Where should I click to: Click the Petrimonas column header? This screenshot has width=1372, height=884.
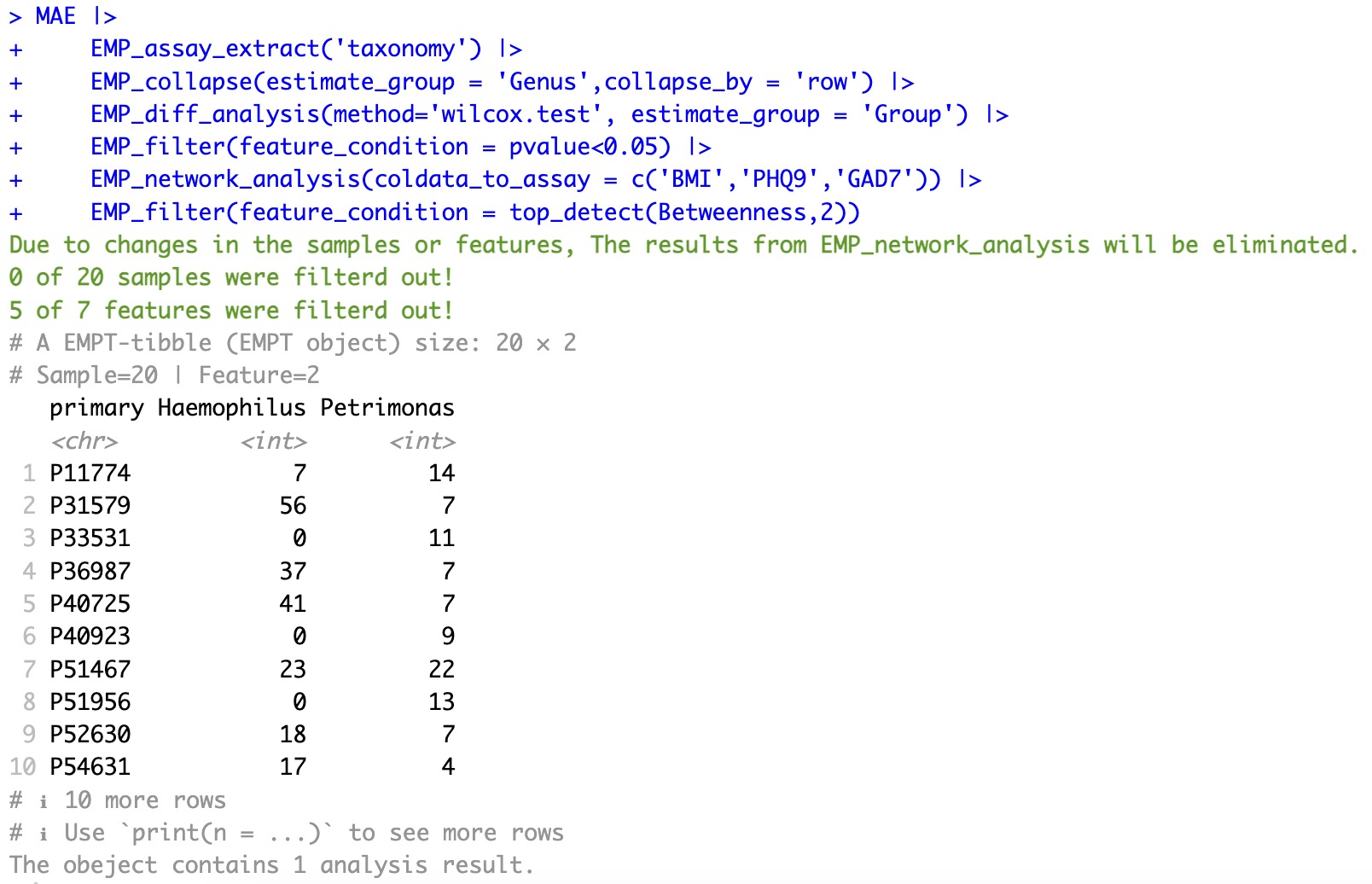pyautogui.click(x=387, y=408)
